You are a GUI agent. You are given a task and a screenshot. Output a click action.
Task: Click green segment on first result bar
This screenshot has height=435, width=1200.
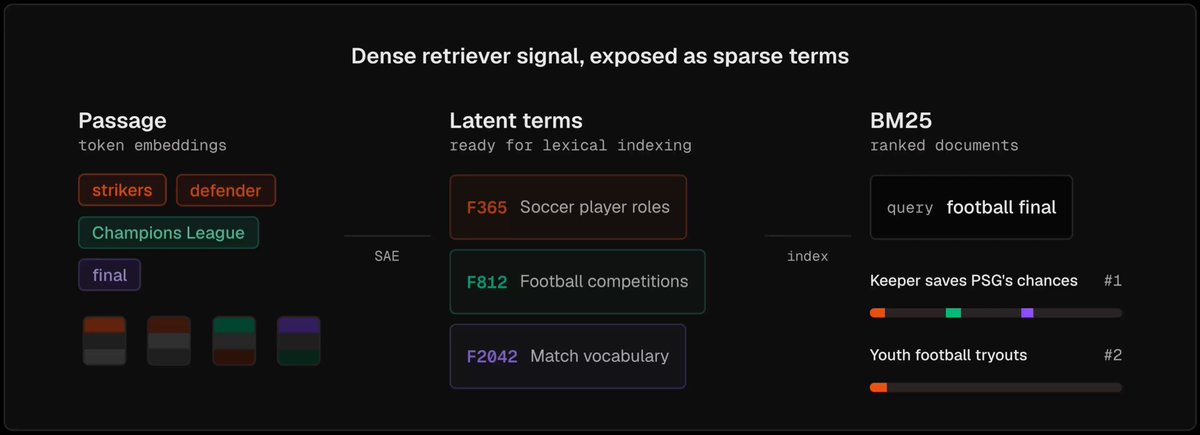(953, 313)
